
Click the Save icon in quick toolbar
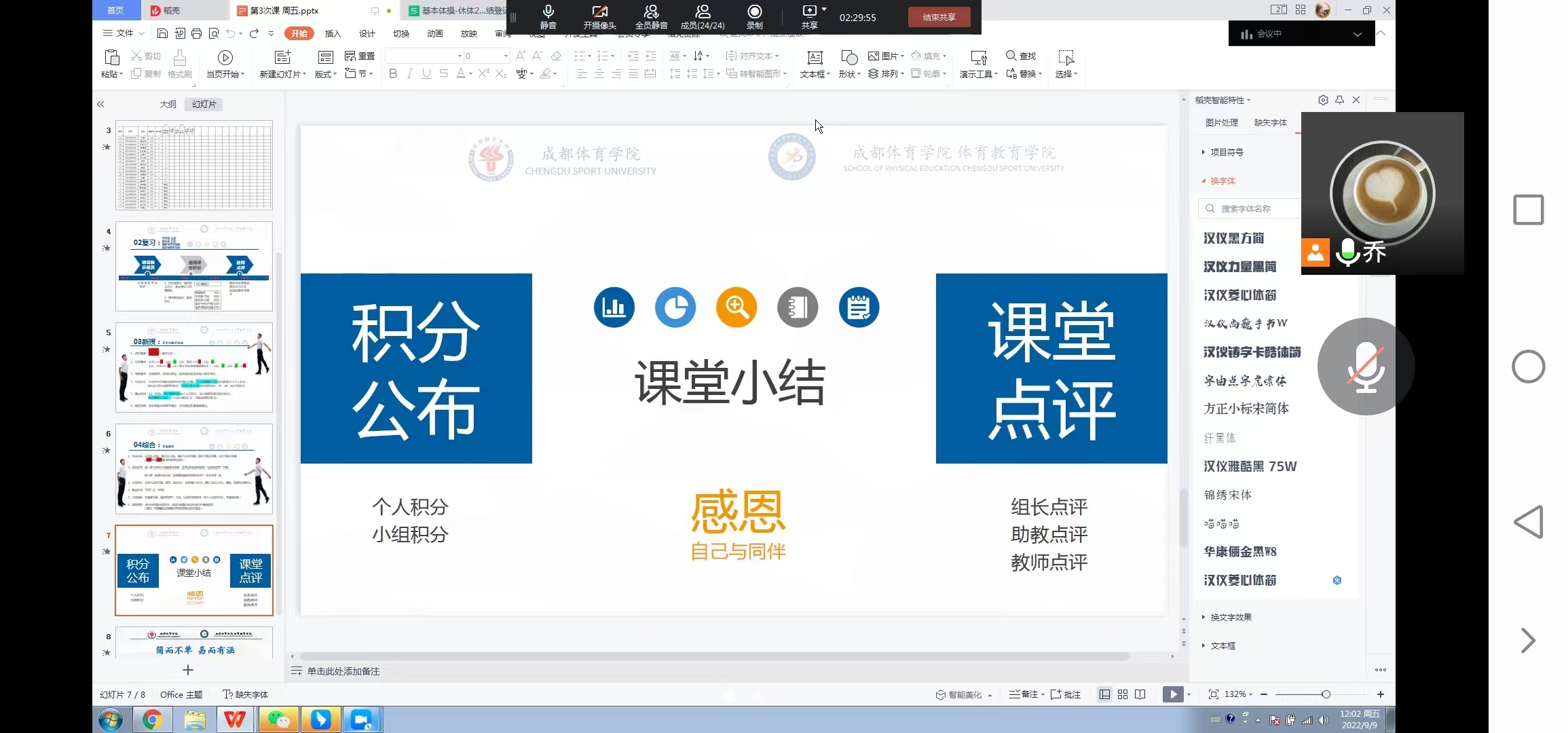162,33
